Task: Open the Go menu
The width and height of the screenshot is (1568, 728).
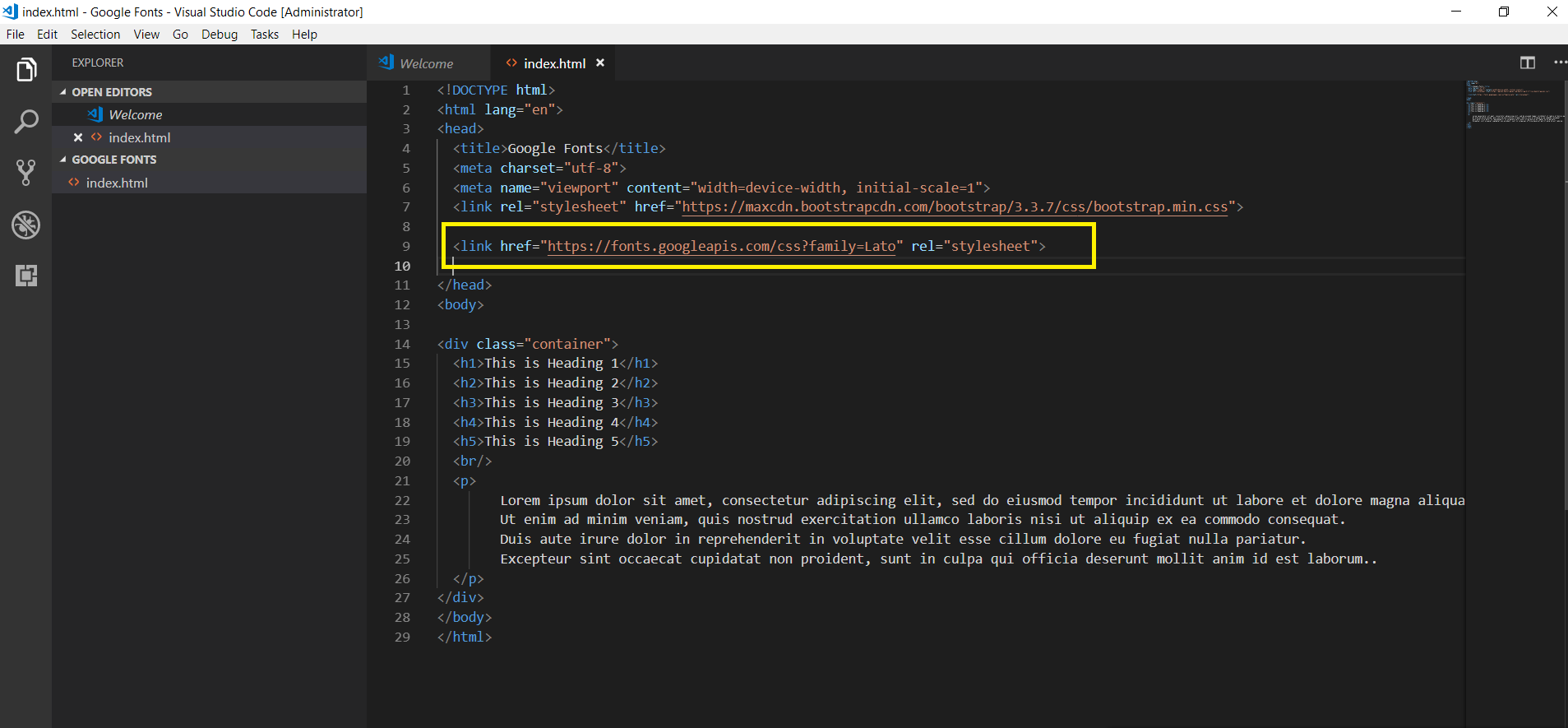Action: (180, 34)
